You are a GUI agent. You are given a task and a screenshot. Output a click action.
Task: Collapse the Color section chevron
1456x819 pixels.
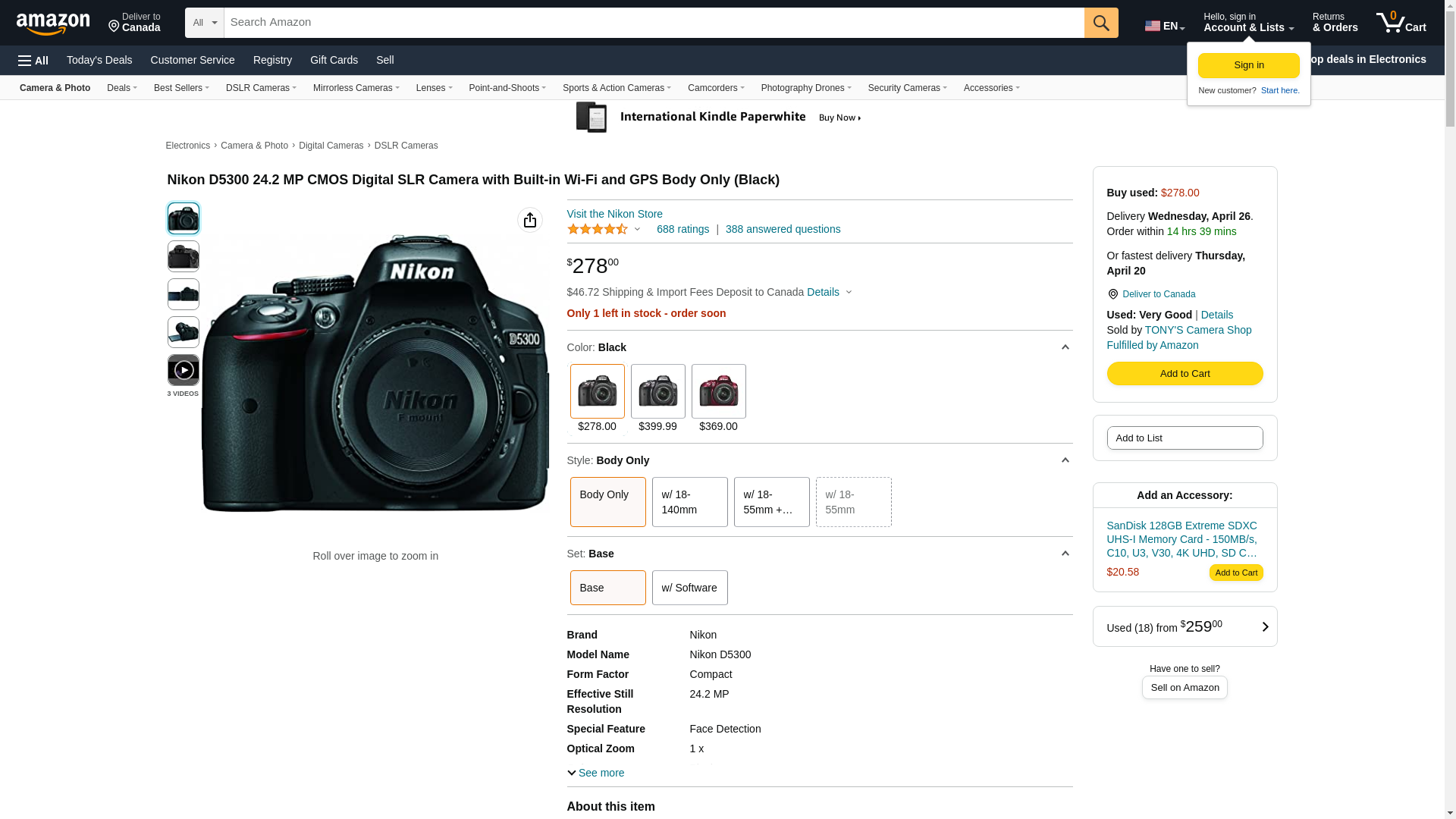click(1065, 347)
